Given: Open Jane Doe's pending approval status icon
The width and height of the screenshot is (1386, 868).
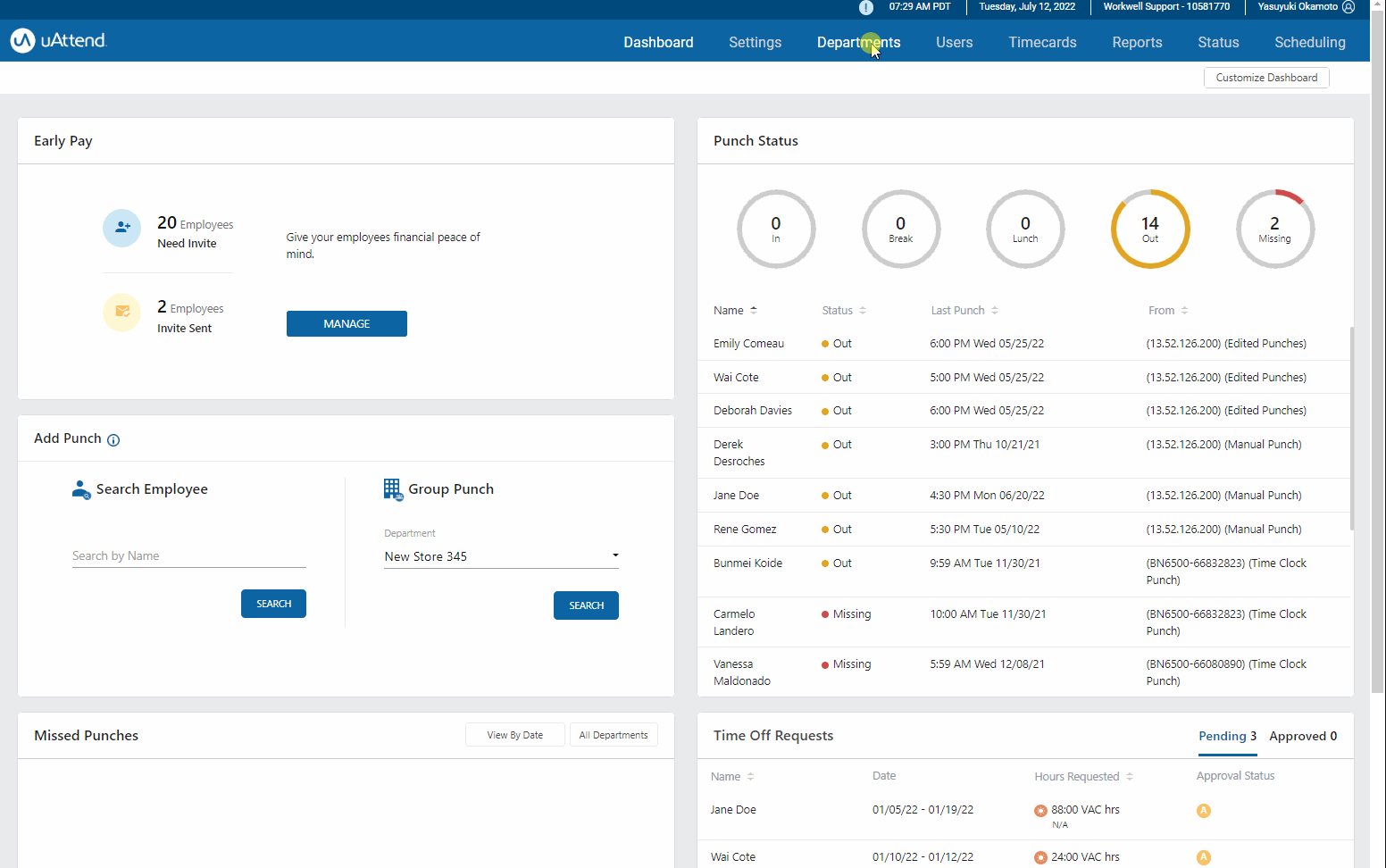Looking at the screenshot, I should (1203, 810).
